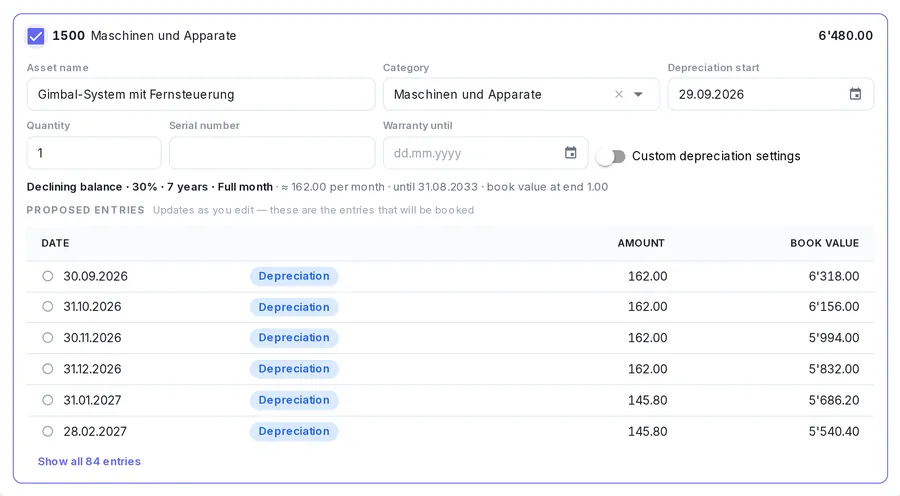Click the Depreciation badge for 31.10.2026
The image size is (900, 496).
point(294,307)
